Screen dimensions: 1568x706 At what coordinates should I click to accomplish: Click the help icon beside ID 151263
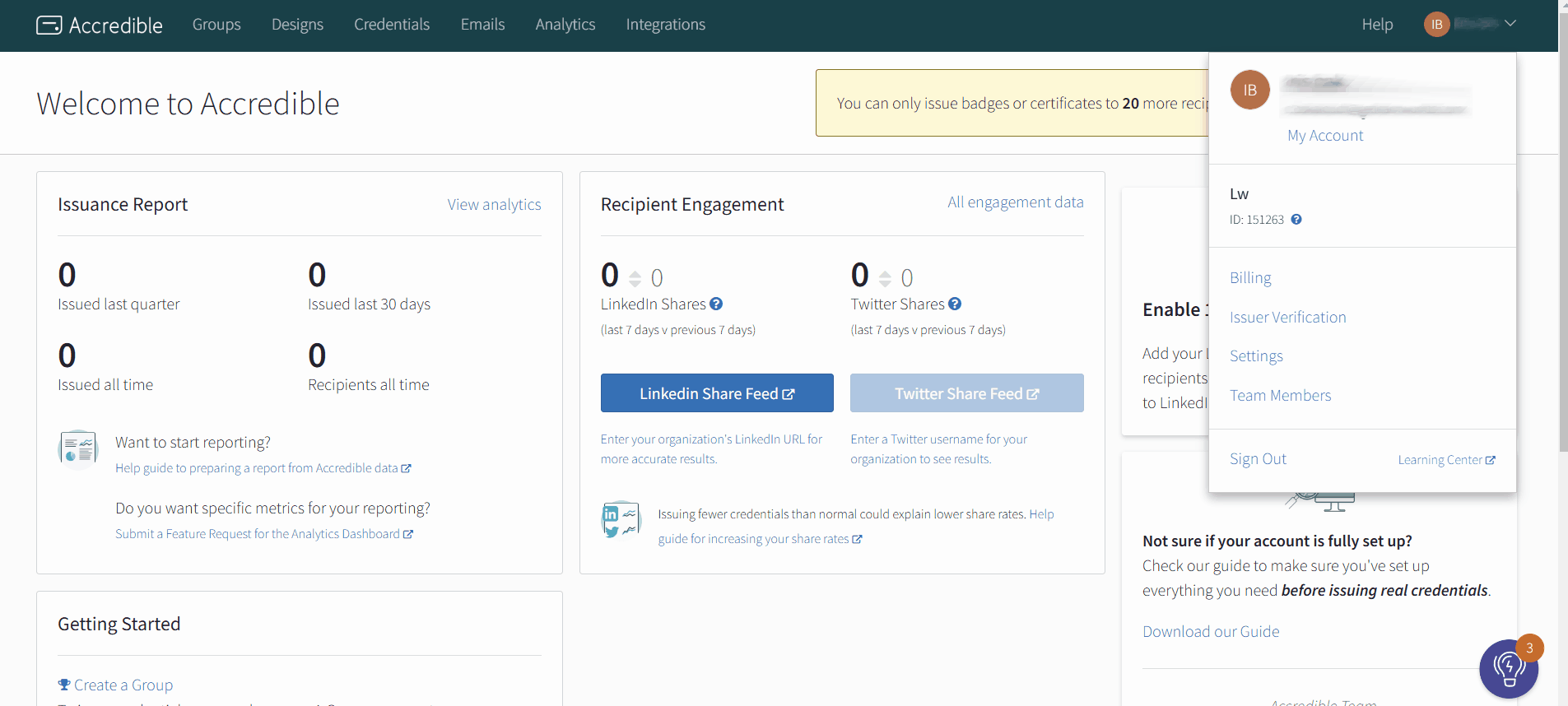[x=1296, y=220]
